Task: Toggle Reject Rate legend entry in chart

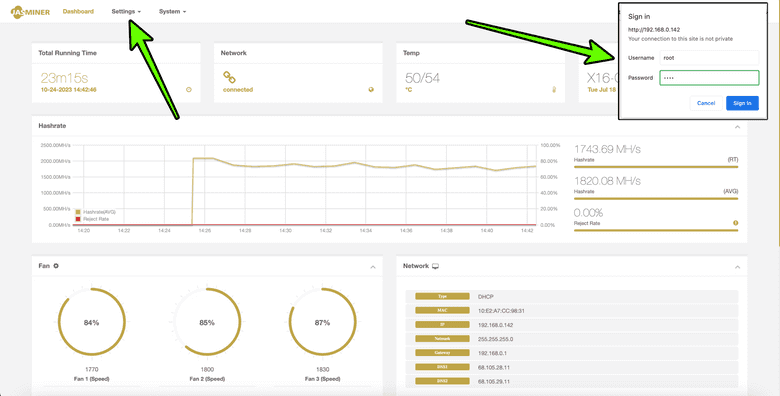Action: point(92,219)
